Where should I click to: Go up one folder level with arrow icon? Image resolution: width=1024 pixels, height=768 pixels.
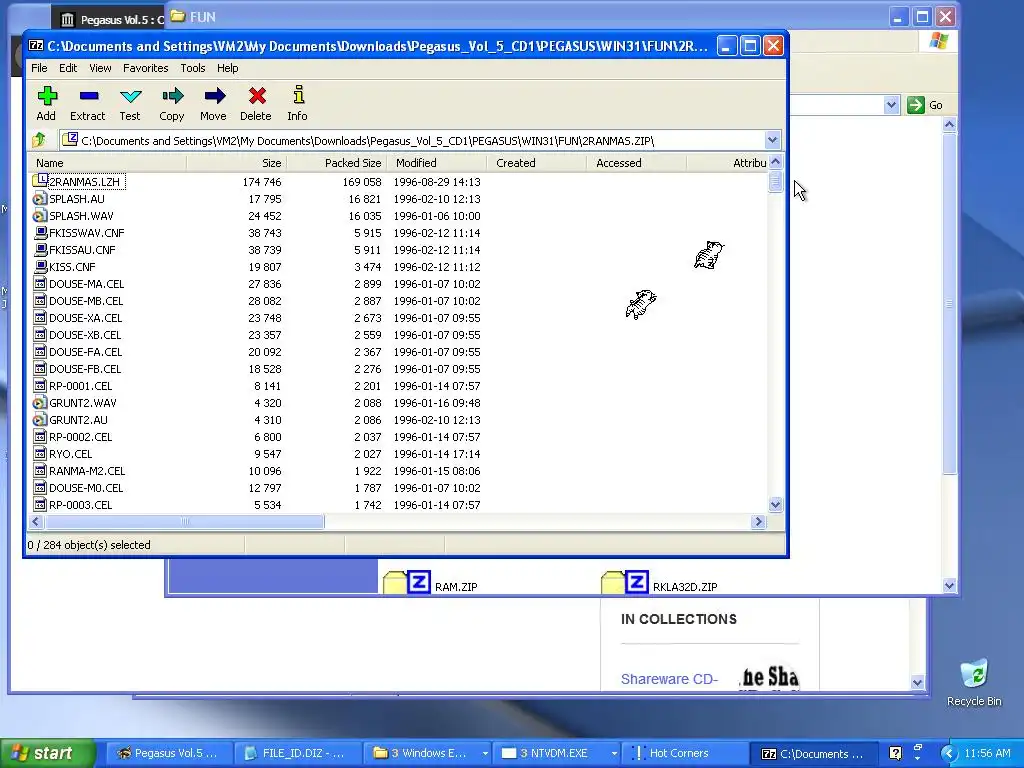pos(39,139)
